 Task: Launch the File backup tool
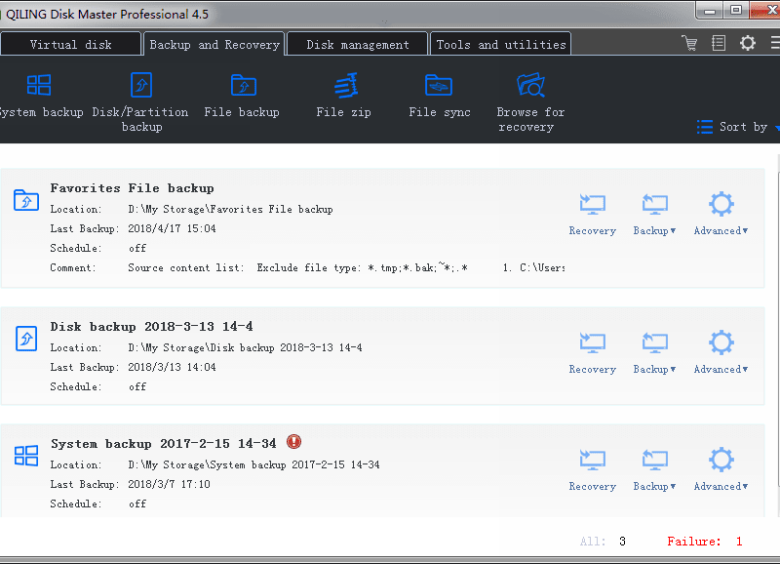tap(242, 95)
